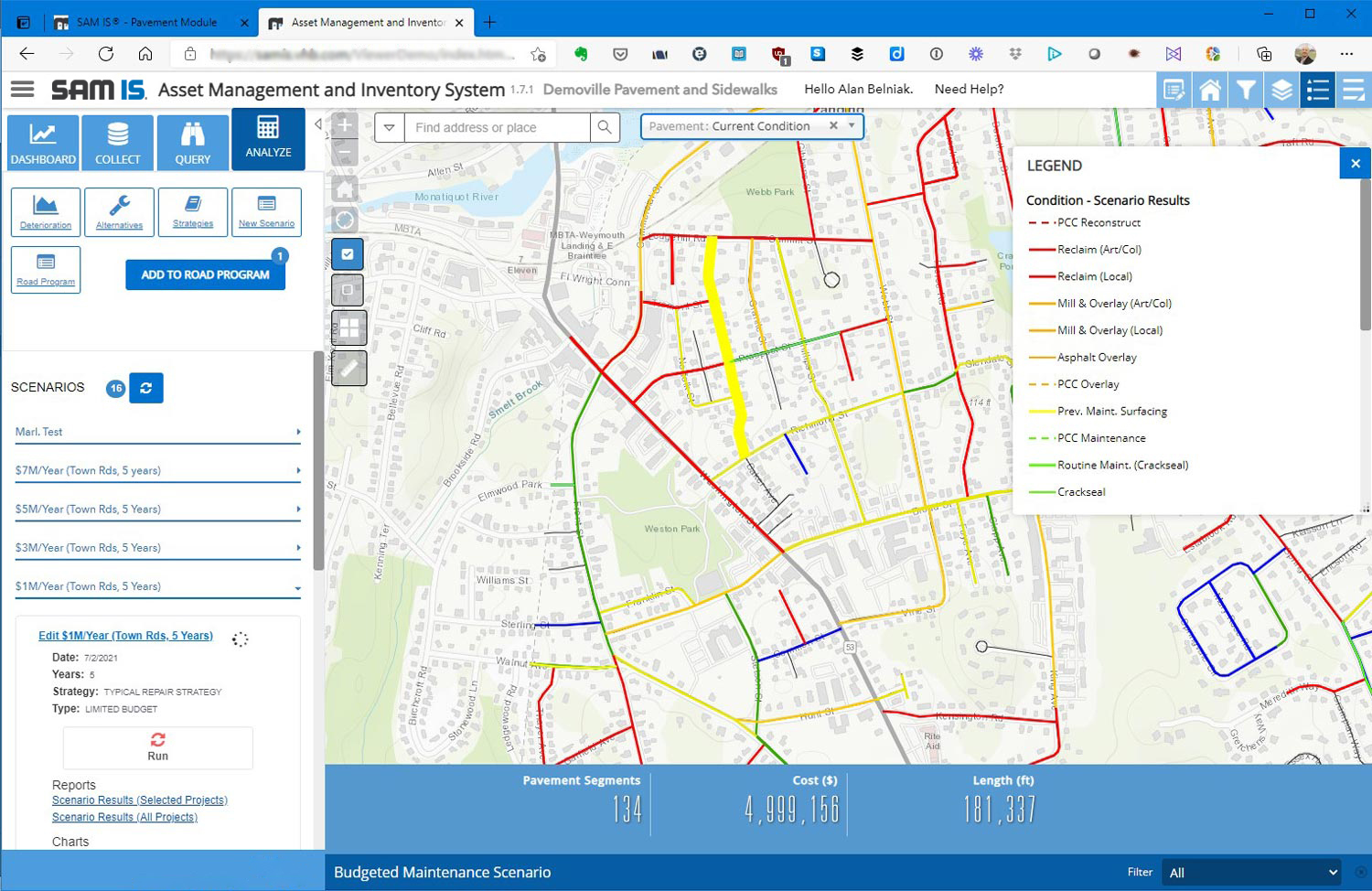The height and width of the screenshot is (891, 1372).
Task: Open the map layers icon in header
Action: click(1282, 90)
